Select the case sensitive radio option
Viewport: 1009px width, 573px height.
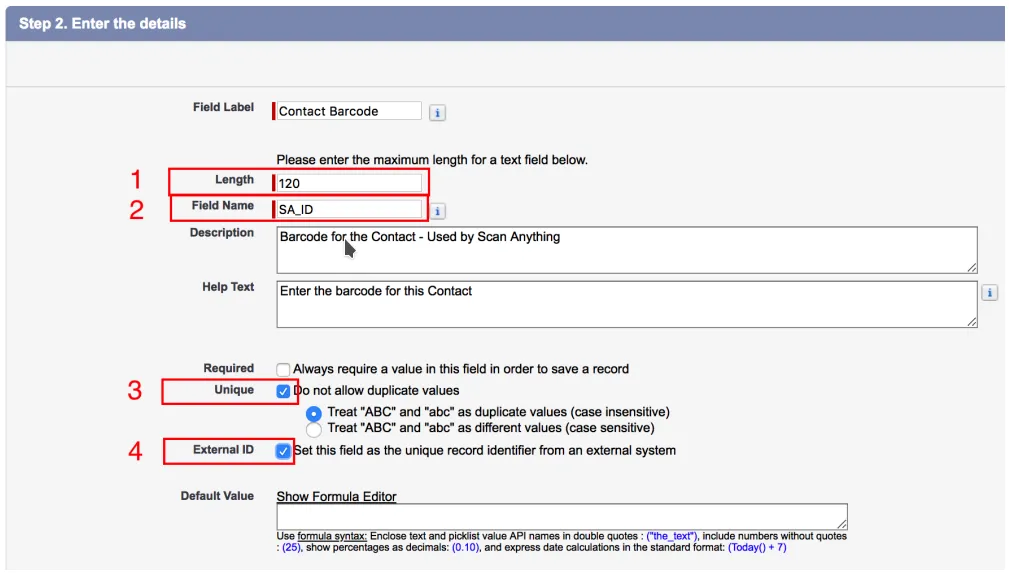(313, 429)
